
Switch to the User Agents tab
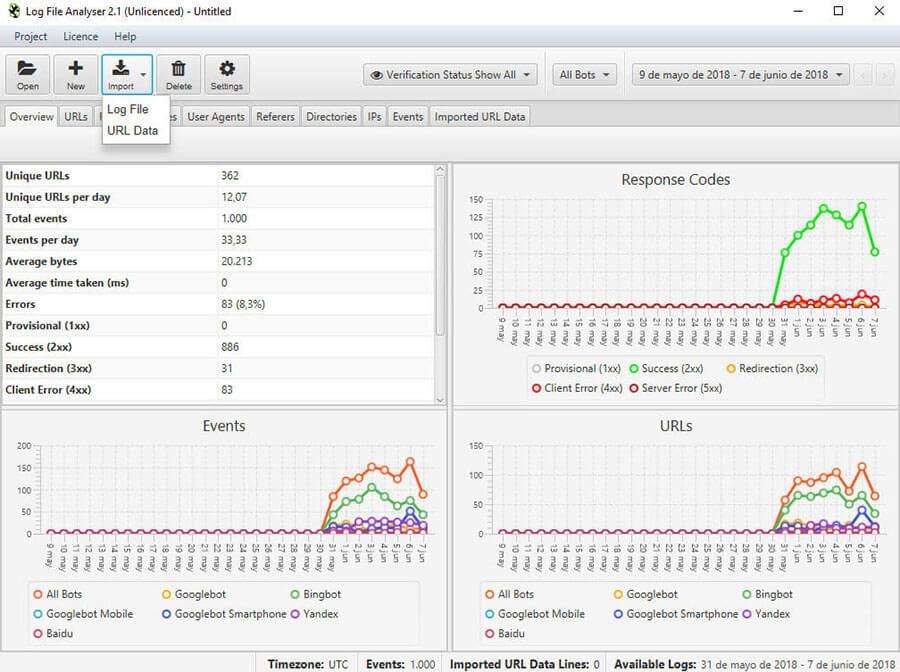(x=216, y=116)
